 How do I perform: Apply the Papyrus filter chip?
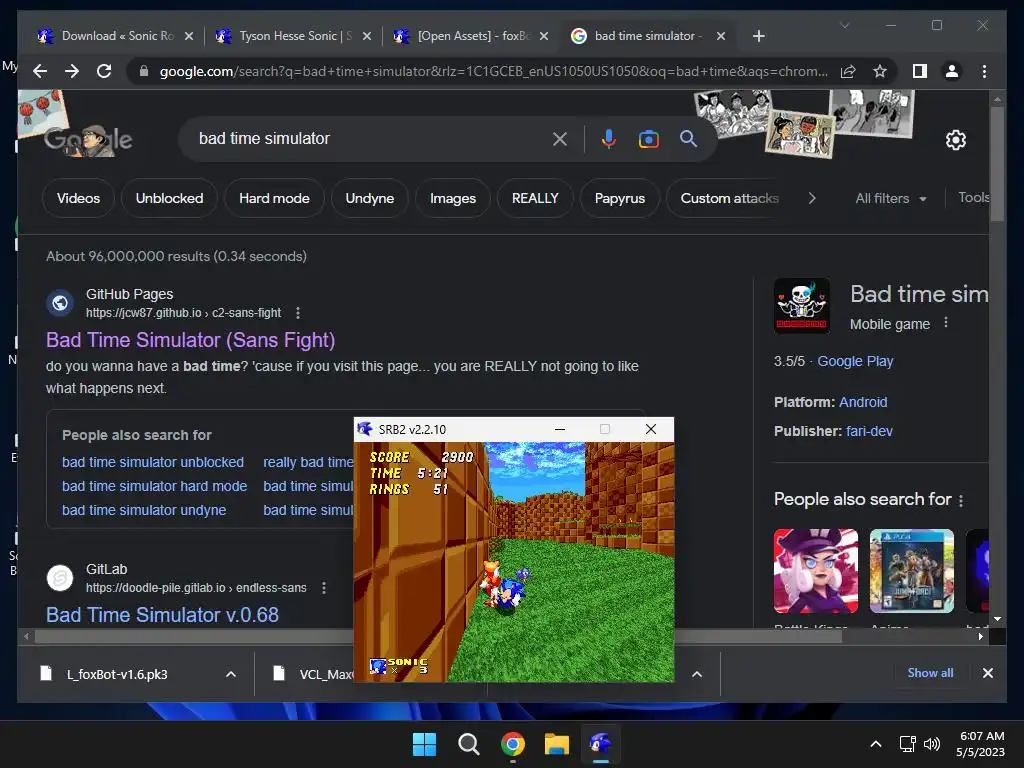click(x=620, y=198)
